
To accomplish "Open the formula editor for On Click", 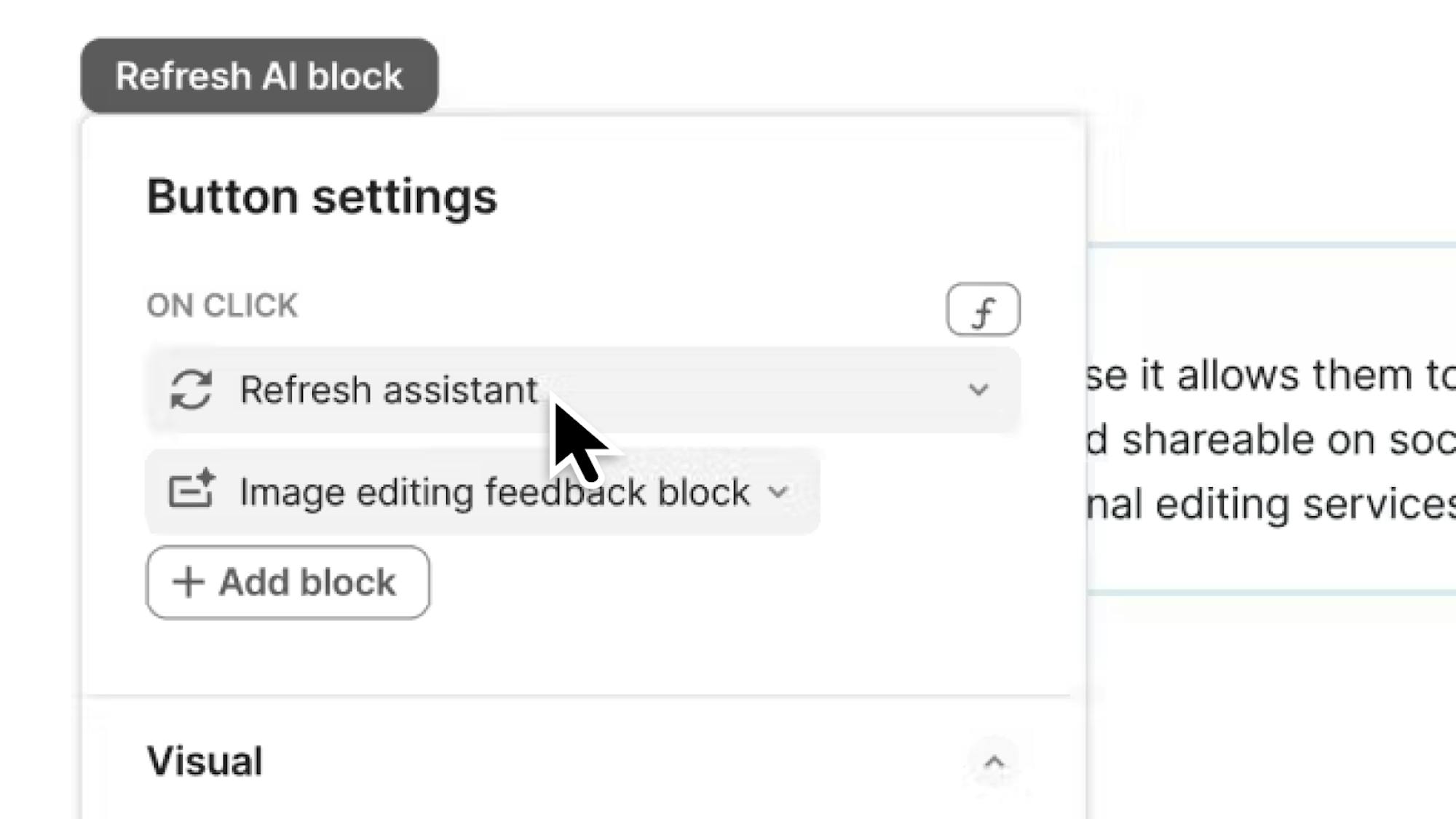I will pyautogui.click(x=983, y=310).
